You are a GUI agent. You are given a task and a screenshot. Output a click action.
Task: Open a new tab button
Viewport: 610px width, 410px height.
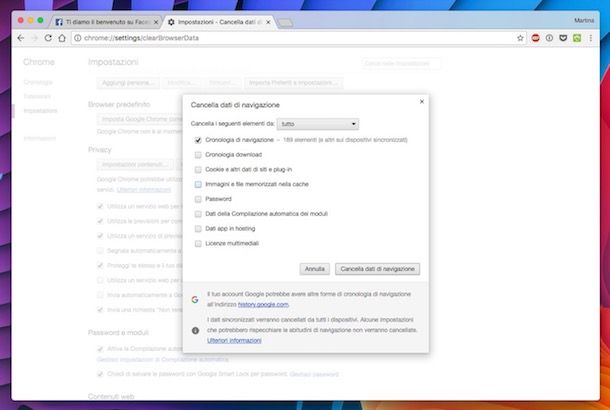[286, 23]
